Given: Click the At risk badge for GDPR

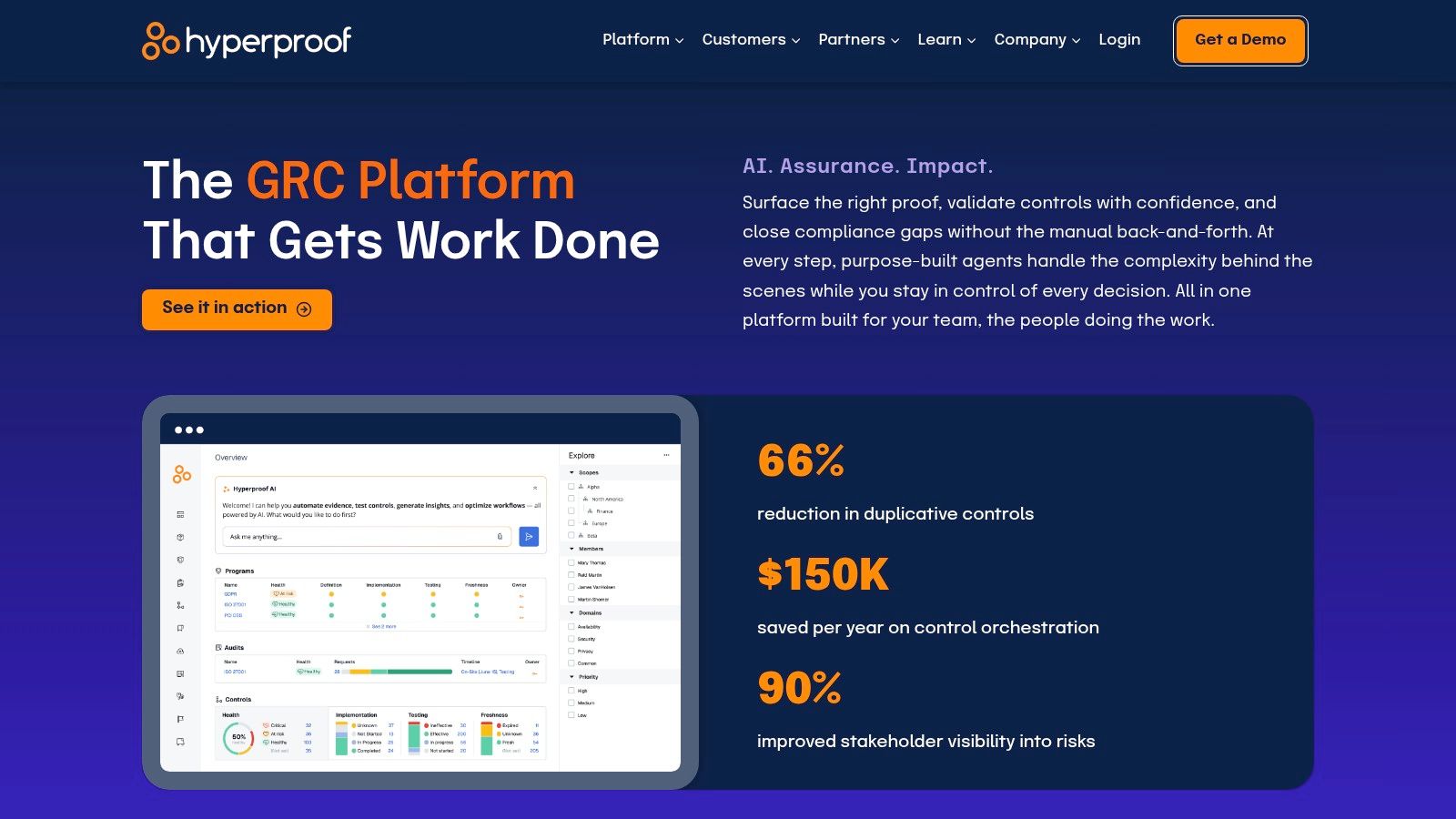Looking at the screenshot, I should coord(283,593).
